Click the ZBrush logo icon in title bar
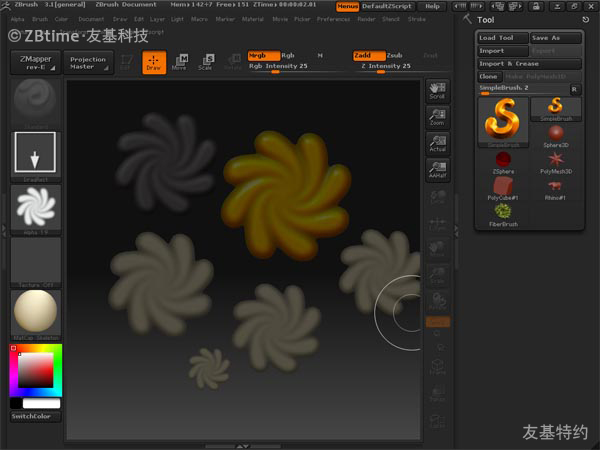 coord(6,5)
